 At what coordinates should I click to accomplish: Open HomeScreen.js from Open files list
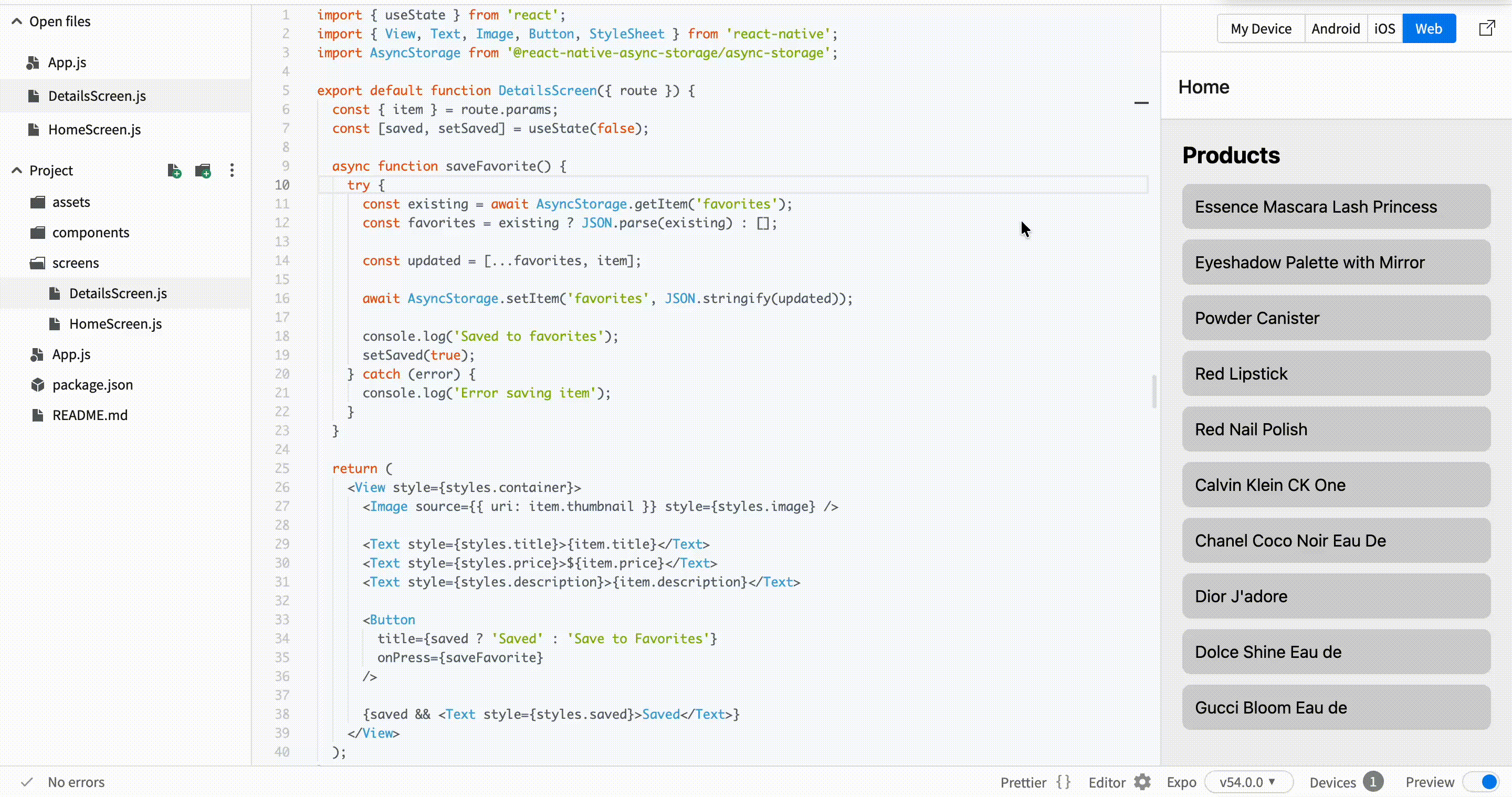pos(94,130)
